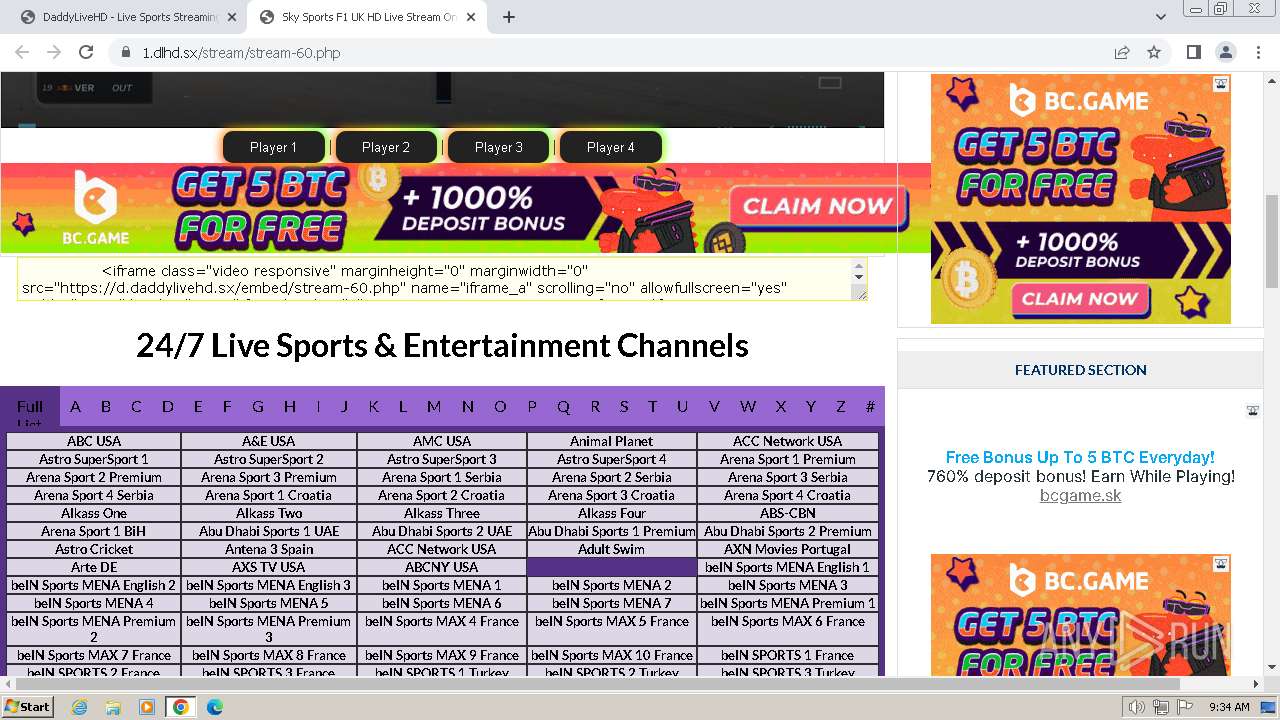Open beIN SPORTS 1 France channel
Image resolution: width=1280 pixels, height=720 pixels.
coord(788,655)
